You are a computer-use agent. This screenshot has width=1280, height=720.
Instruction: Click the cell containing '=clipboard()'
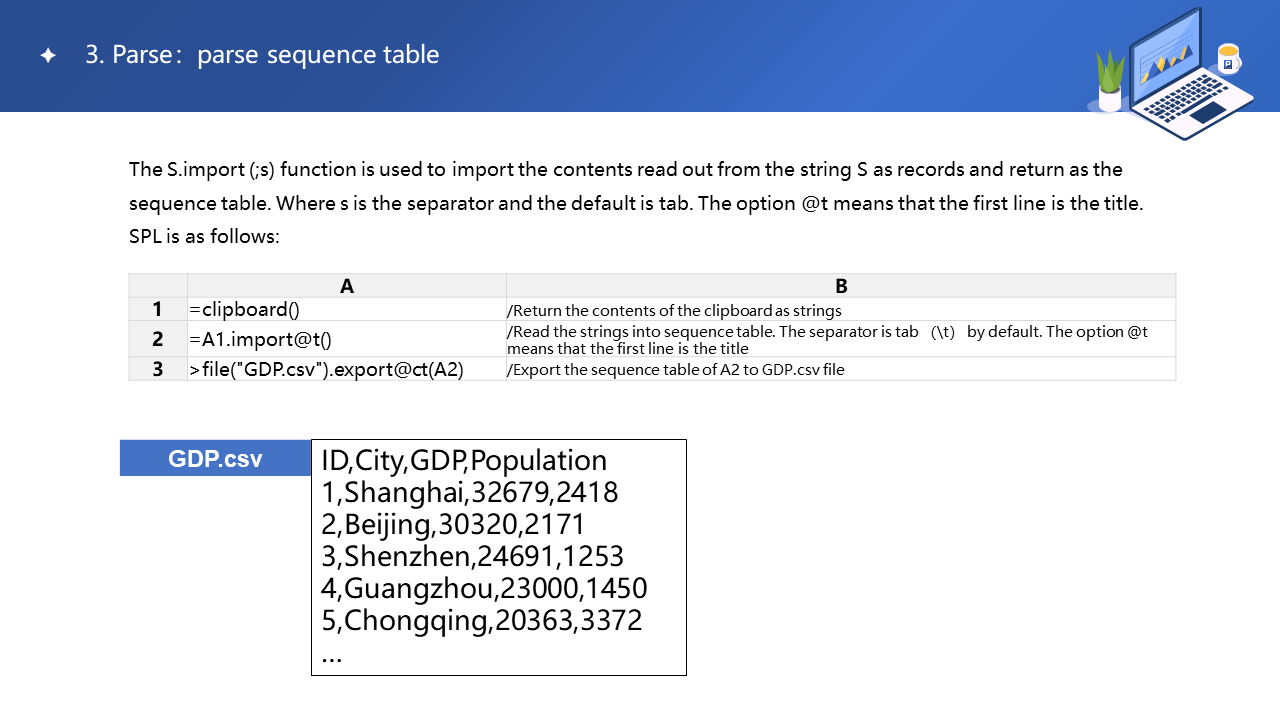tap(347, 309)
